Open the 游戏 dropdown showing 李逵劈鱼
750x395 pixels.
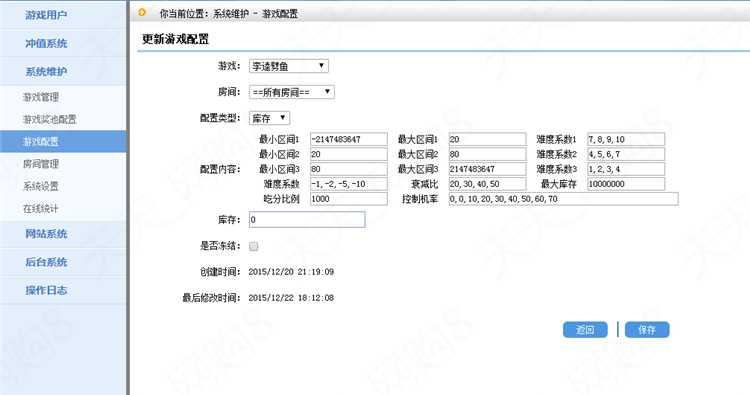point(289,66)
